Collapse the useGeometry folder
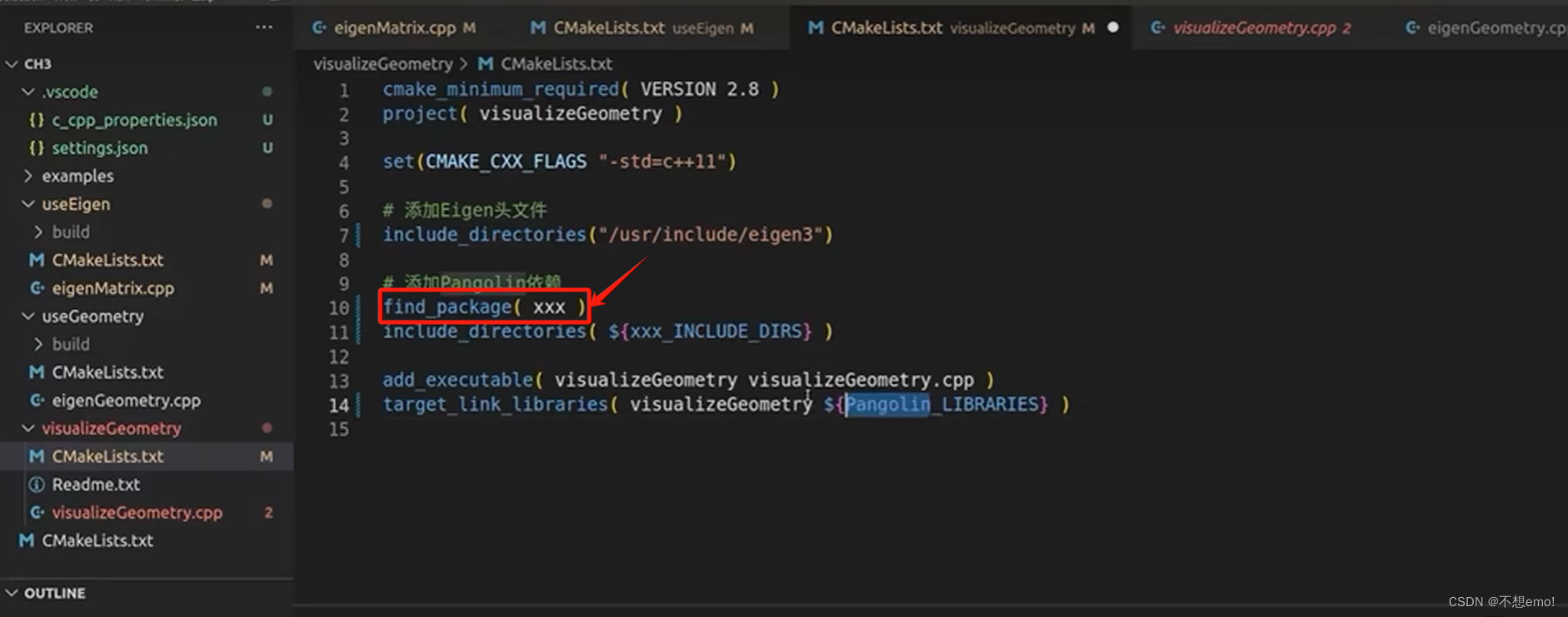This screenshot has width=1568, height=617. pyautogui.click(x=28, y=316)
